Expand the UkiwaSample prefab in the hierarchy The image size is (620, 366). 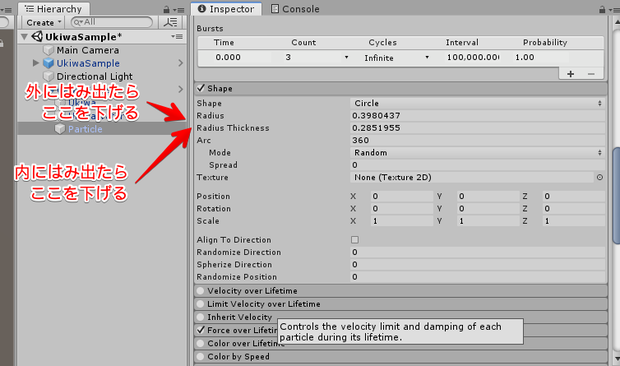point(36,63)
